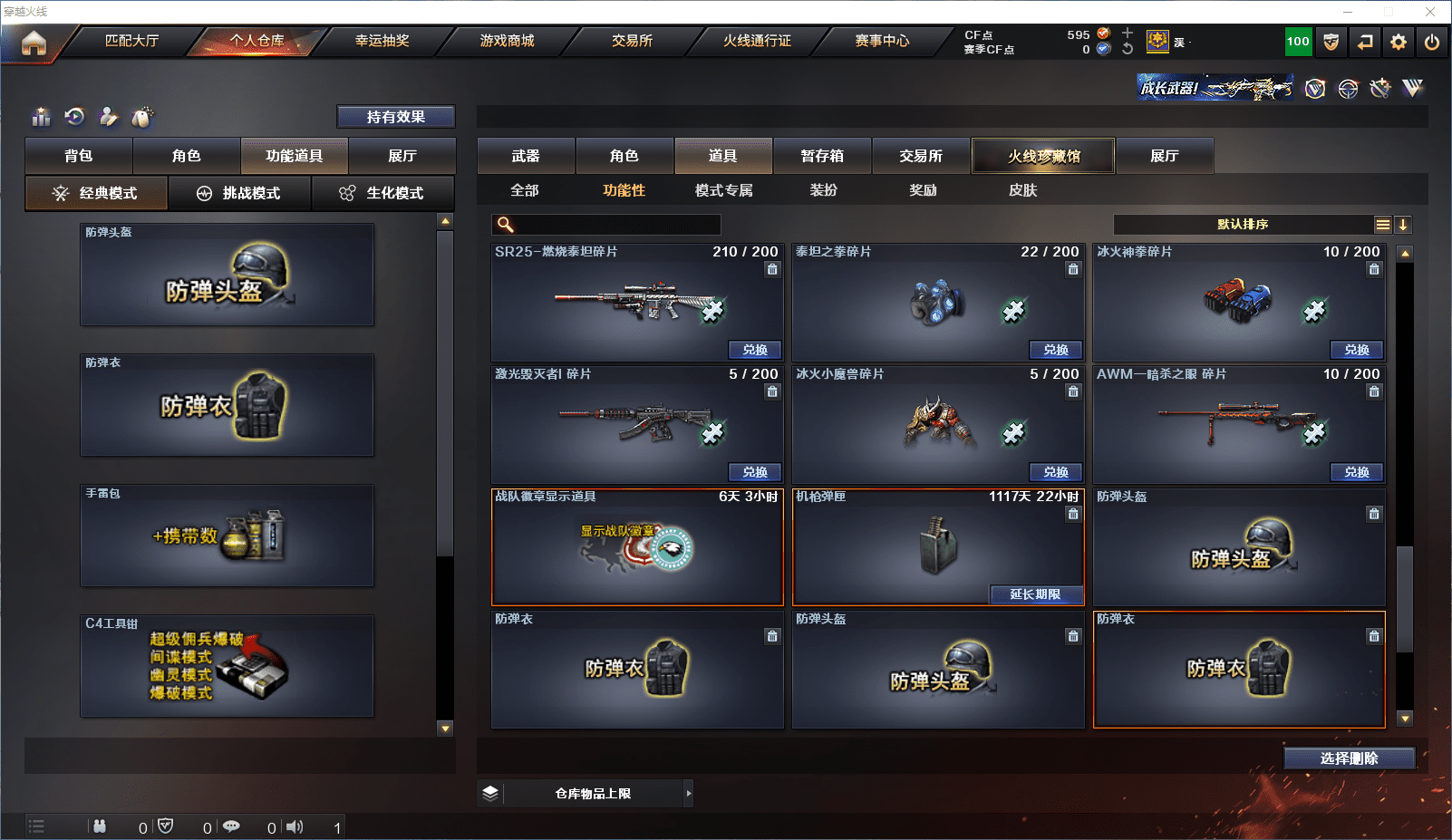Click the power exit icon
This screenshot has height=840, width=1452.
coord(1432,42)
